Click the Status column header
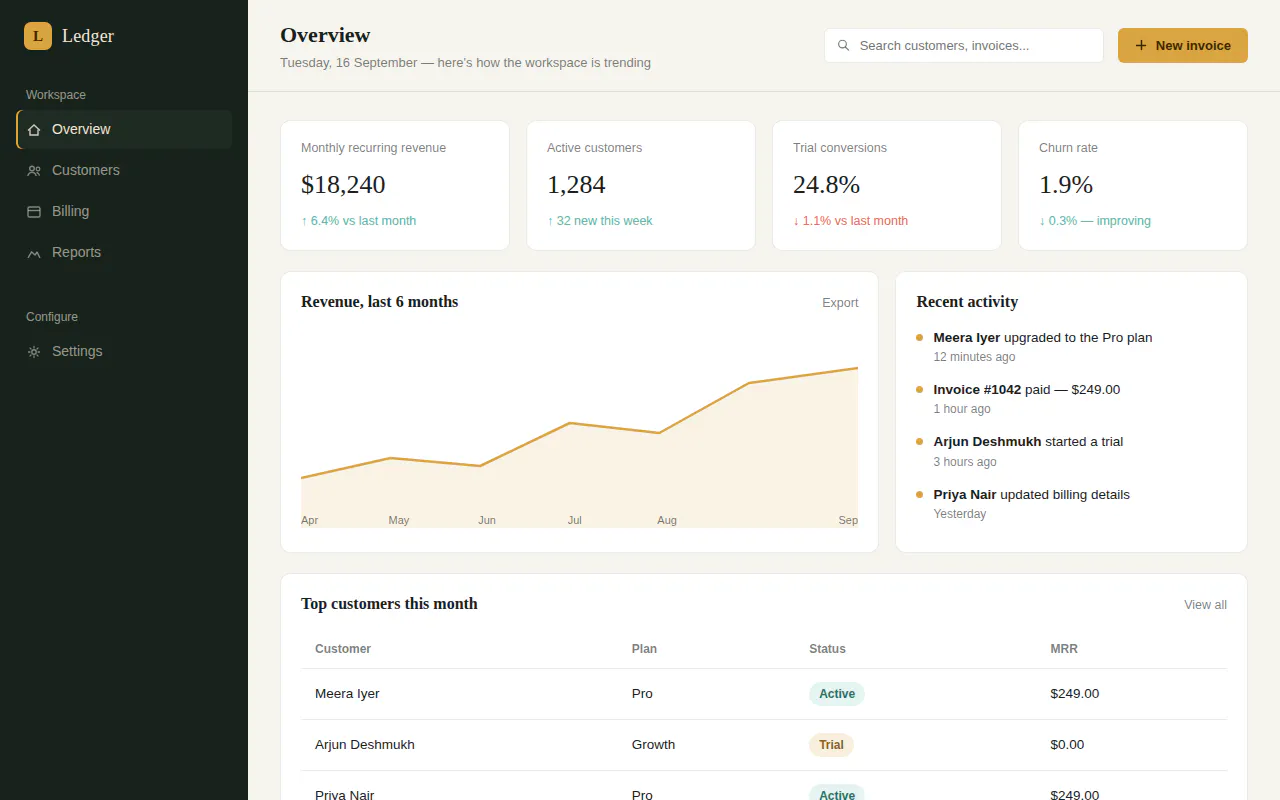 [x=827, y=649]
